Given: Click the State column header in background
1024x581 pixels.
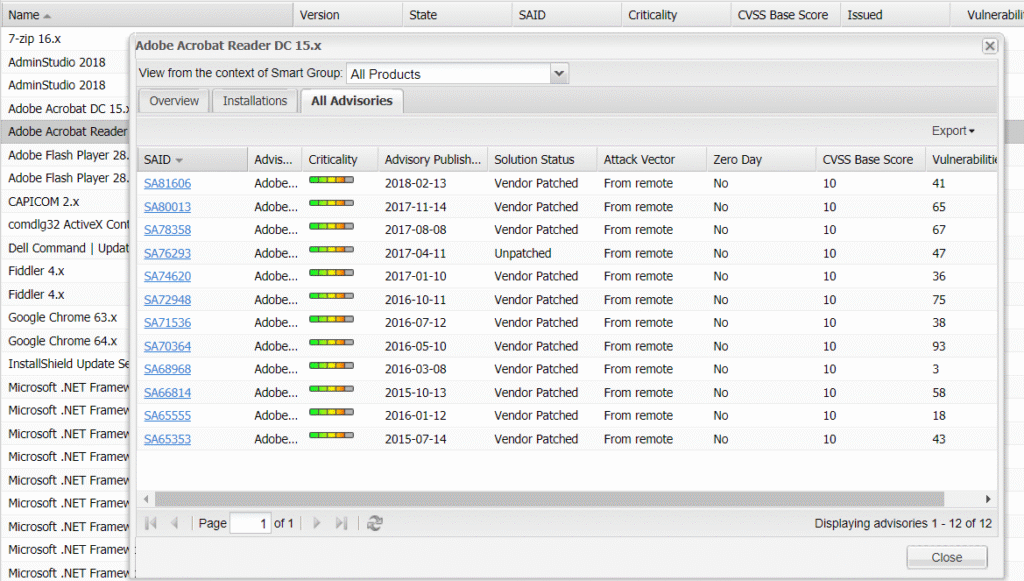Looking at the screenshot, I should pyautogui.click(x=458, y=14).
